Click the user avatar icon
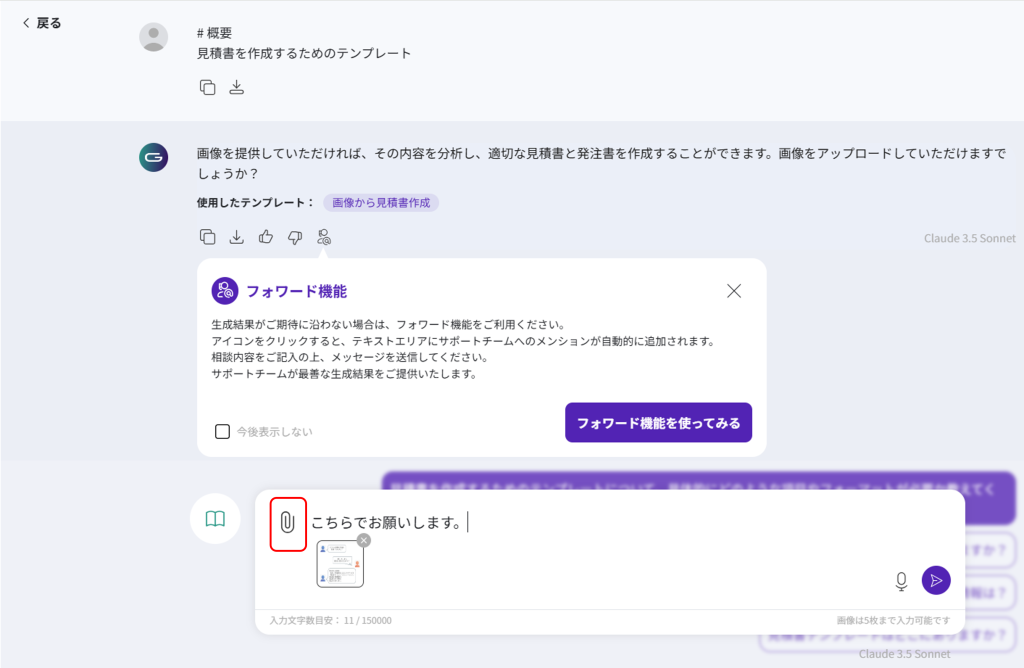The width and height of the screenshot is (1024, 668). coord(153,37)
